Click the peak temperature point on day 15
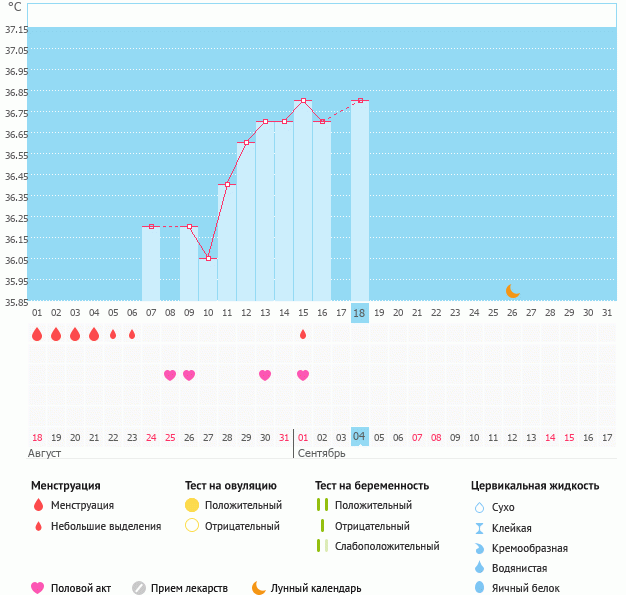 click(303, 101)
